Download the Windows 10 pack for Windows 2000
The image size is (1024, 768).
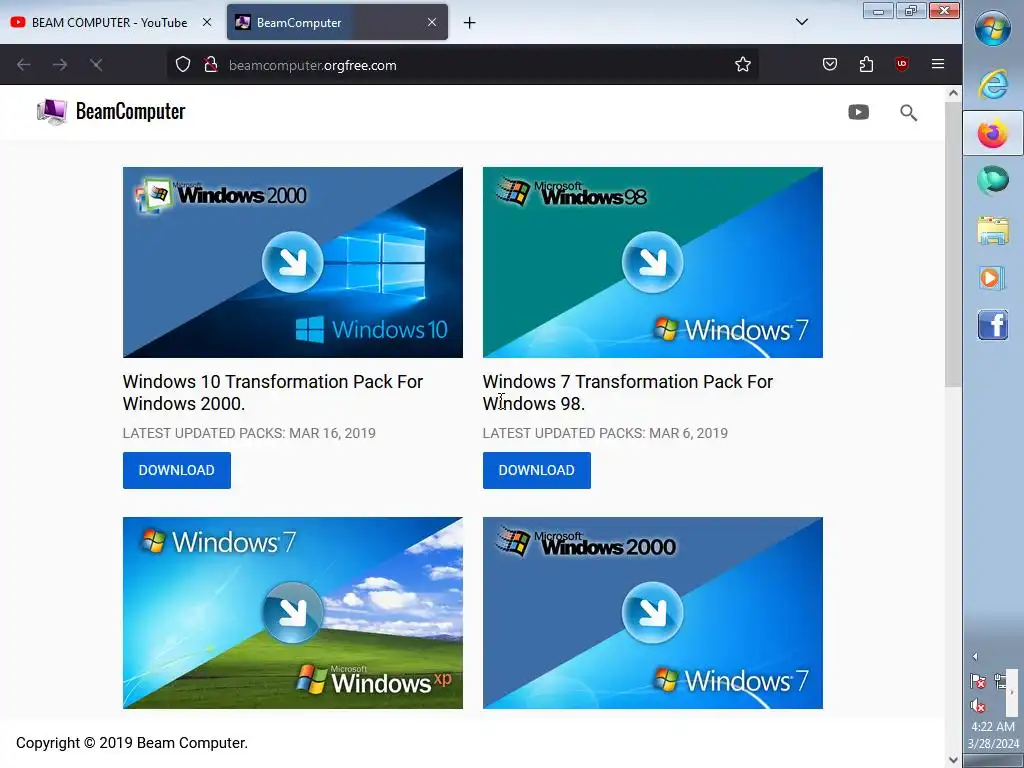pos(176,470)
